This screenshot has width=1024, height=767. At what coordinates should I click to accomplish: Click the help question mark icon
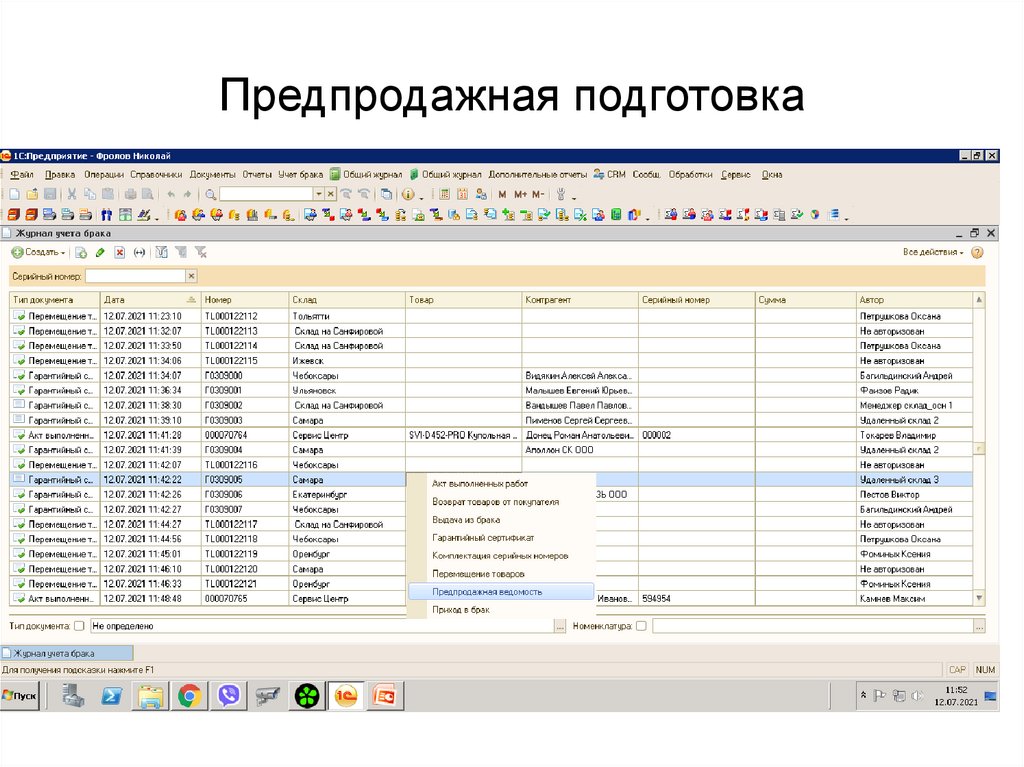(977, 253)
